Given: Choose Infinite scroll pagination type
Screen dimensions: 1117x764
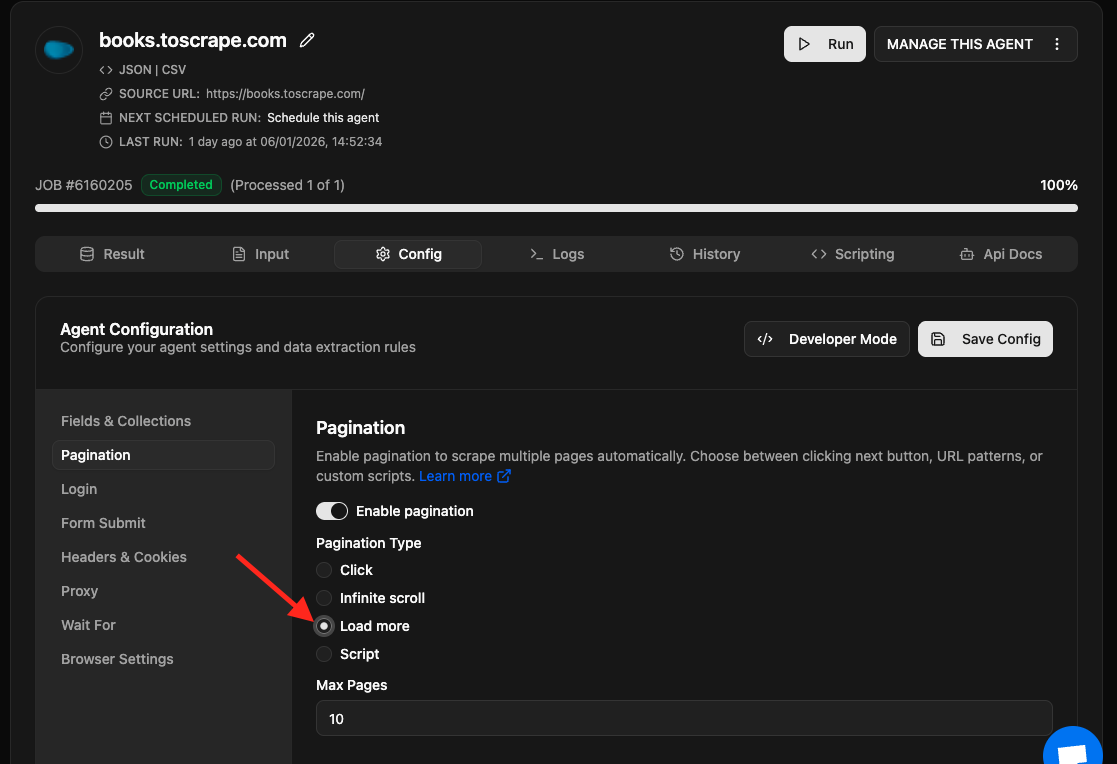Looking at the screenshot, I should pyautogui.click(x=324, y=598).
